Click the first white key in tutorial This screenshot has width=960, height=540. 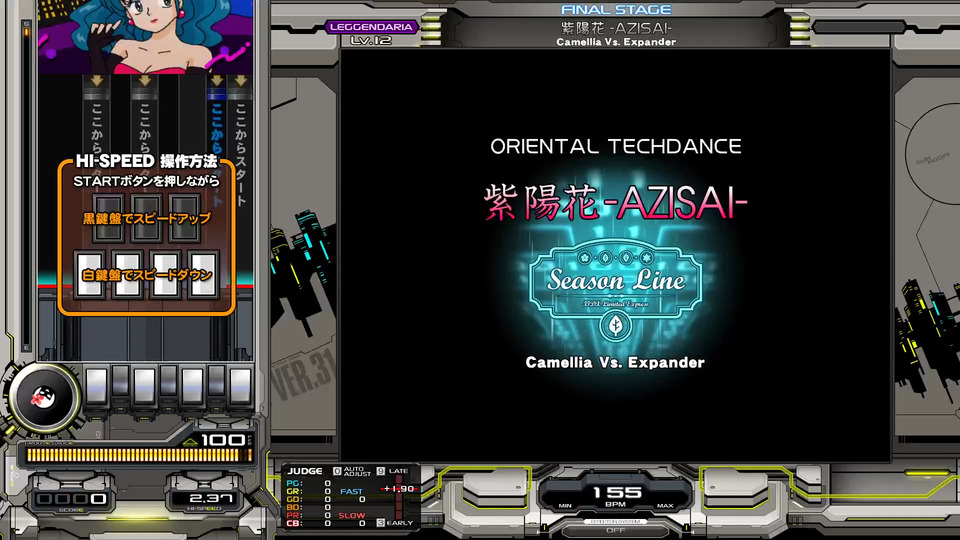pyautogui.click(x=89, y=274)
